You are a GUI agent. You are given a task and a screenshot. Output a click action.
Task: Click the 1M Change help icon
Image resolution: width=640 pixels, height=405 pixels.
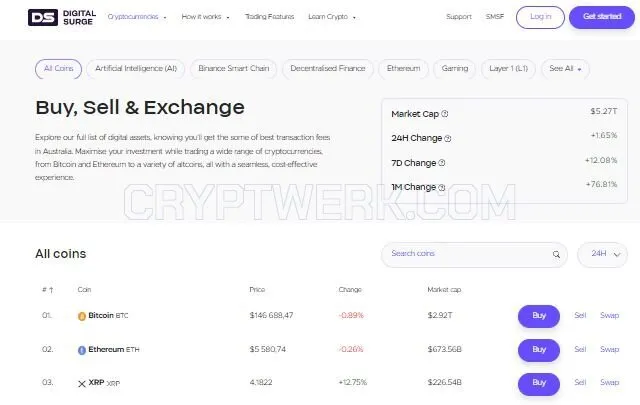(441, 187)
